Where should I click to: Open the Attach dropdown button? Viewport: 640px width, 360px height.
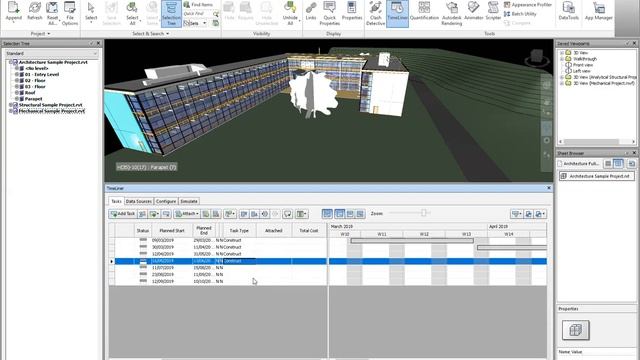(x=187, y=214)
